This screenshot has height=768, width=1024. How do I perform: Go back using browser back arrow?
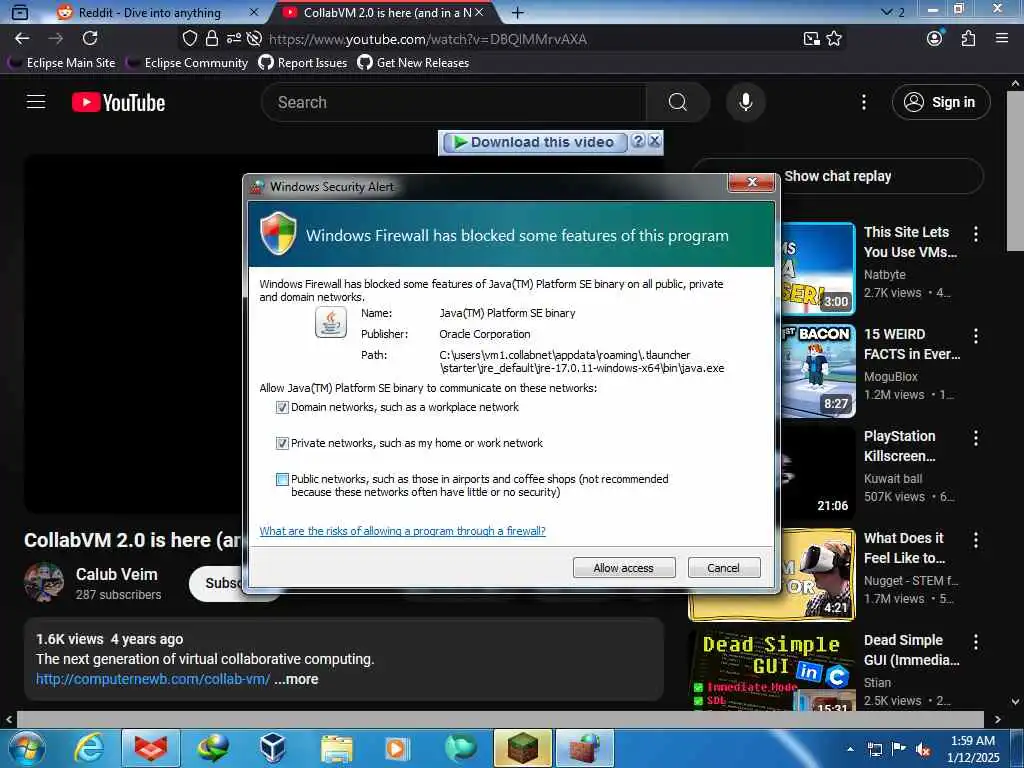pos(22,39)
